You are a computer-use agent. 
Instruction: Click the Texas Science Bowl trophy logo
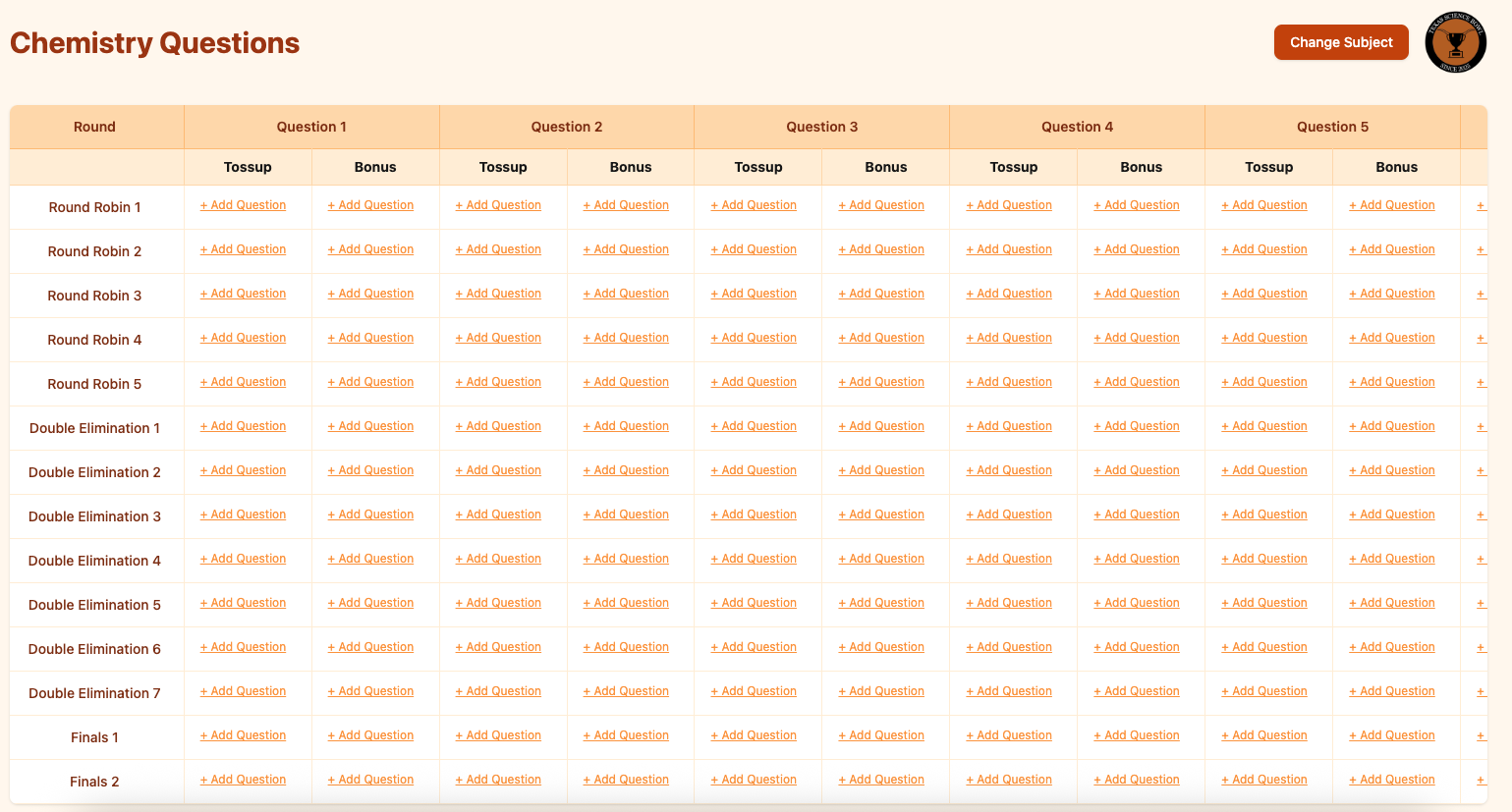coord(1455,42)
